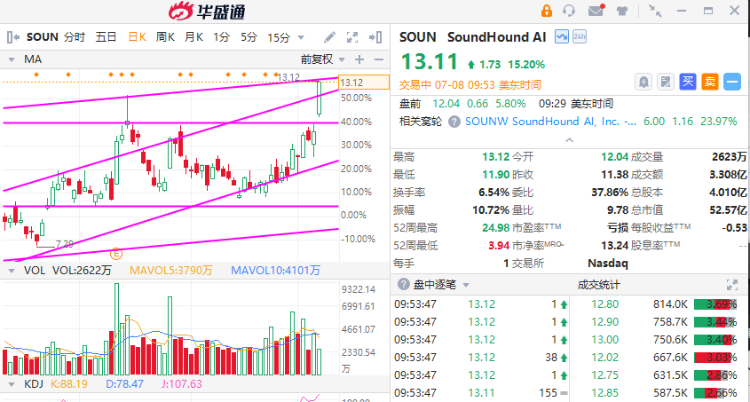
Task: Click the Nasdaq exchange value
Action: coord(607,263)
